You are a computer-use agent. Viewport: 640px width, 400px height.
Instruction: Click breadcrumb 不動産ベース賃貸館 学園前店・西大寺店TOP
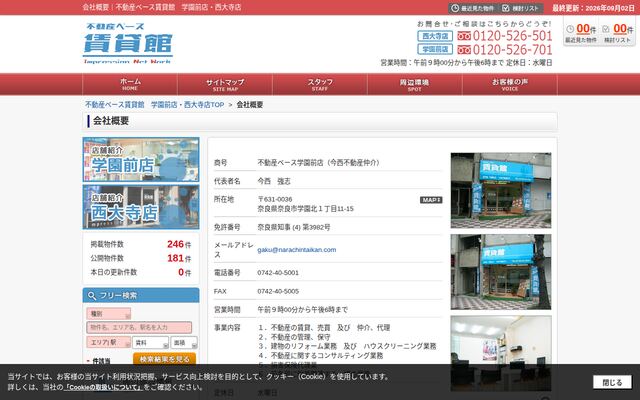tap(154, 105)
